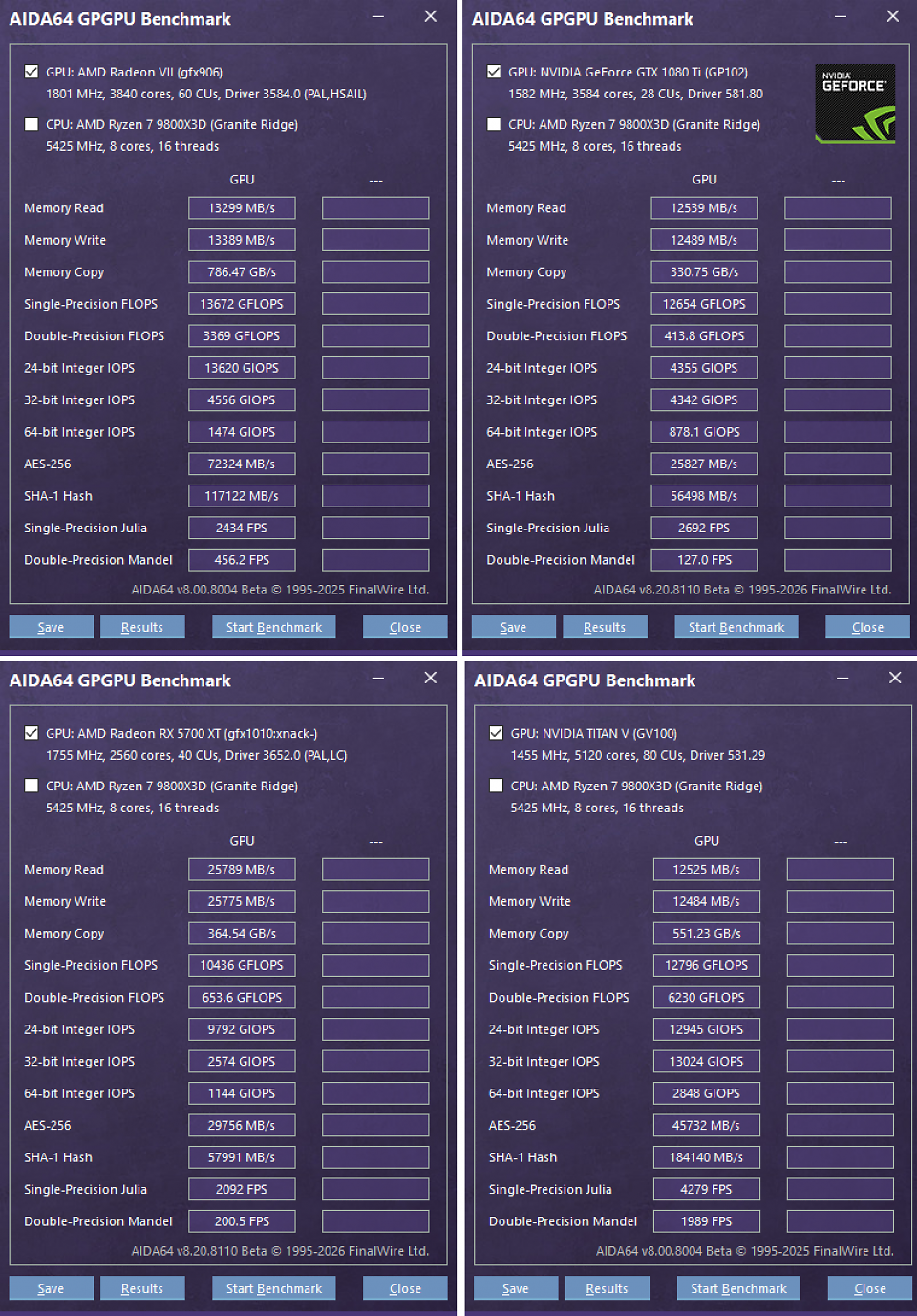This screenshot has height=1316, width=917.
Task: Select the 29756 MB/s AES-256 value
Action: point(242,1125)
